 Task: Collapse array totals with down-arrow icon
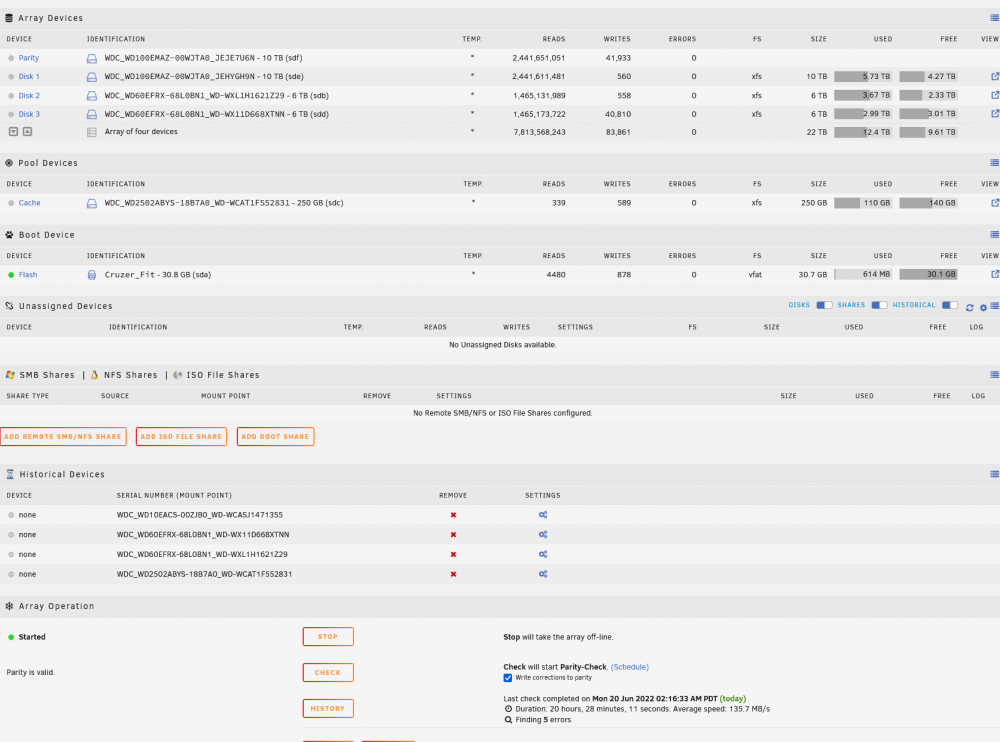click(x=13, y=132)
